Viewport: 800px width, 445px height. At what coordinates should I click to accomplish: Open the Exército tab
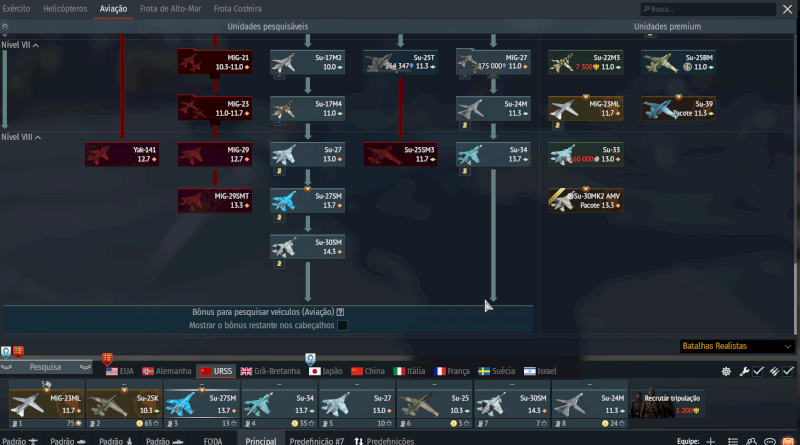[x=16, y=9]
